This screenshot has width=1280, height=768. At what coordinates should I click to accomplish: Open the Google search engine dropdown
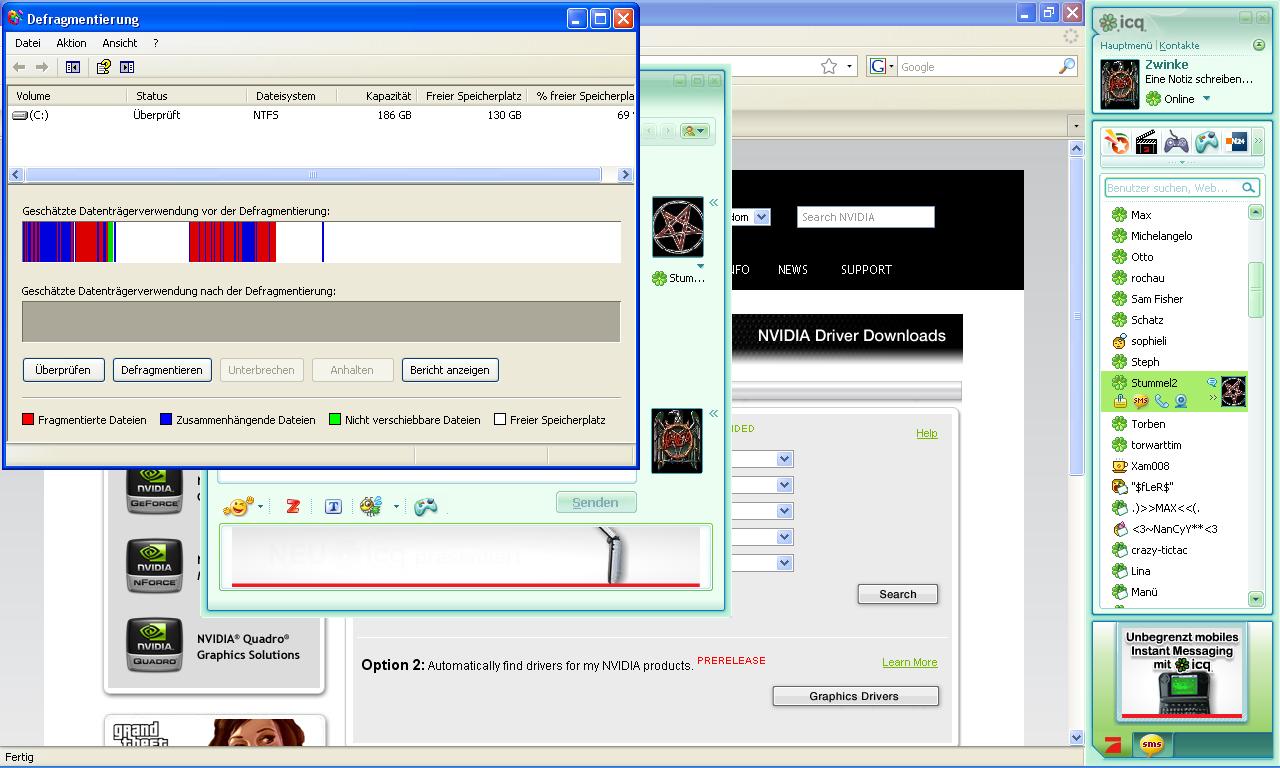tap(882, 67)
